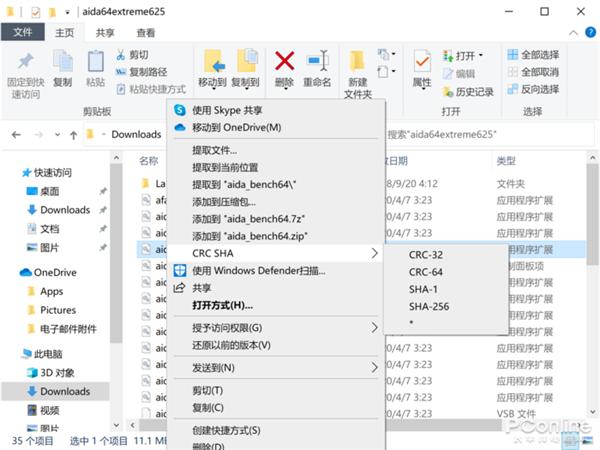
Task: Open the new item dropdown in ribbon
Action: pos(386,54)
